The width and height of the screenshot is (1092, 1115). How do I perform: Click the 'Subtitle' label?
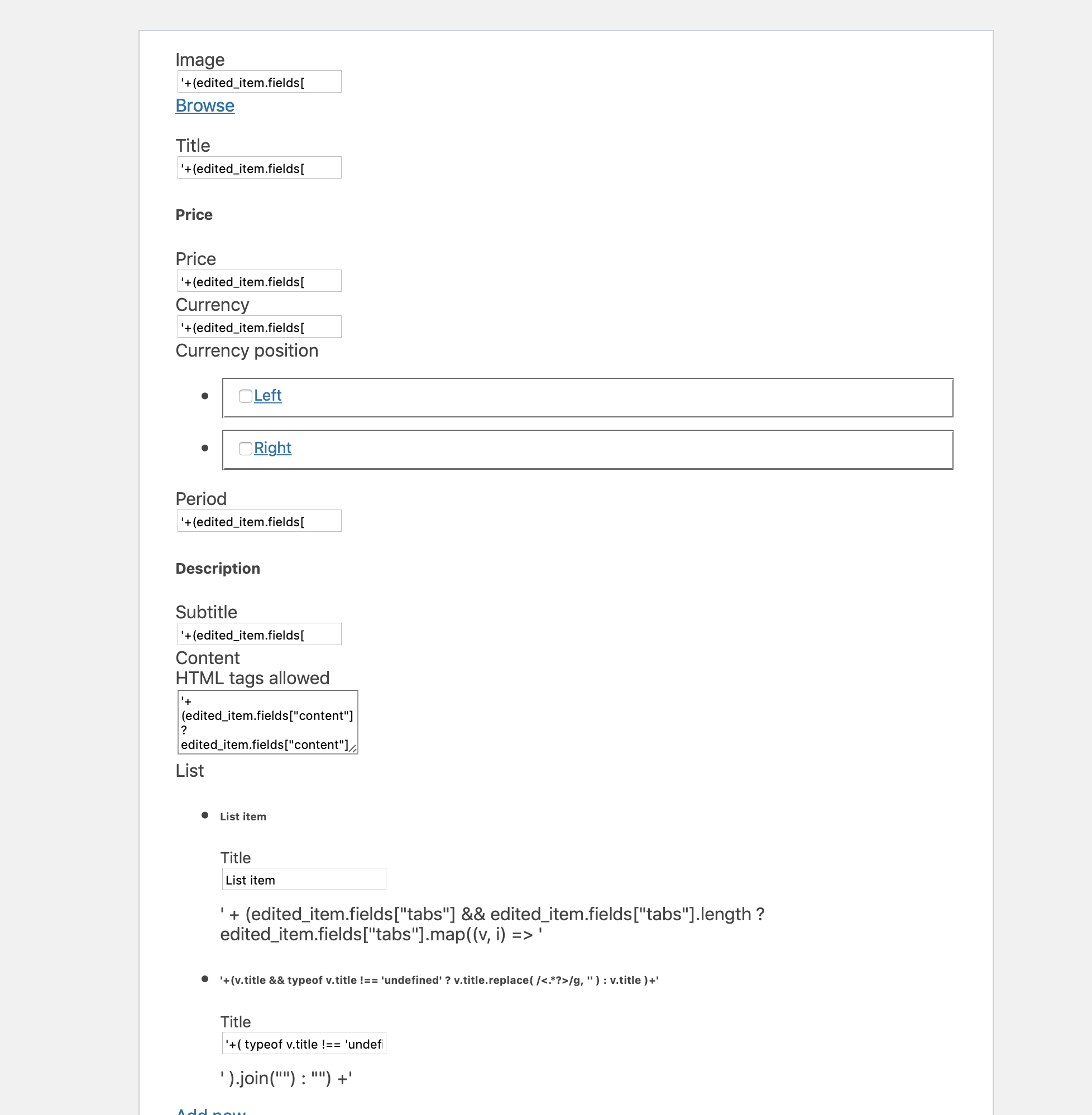[207, 612]
